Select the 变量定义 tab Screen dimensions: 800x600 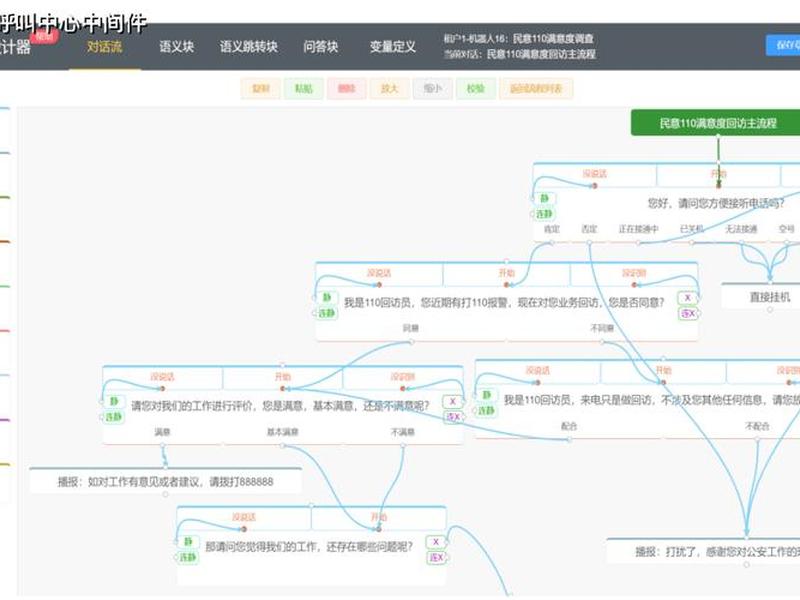pyautogui.click(x=392, y=47)
